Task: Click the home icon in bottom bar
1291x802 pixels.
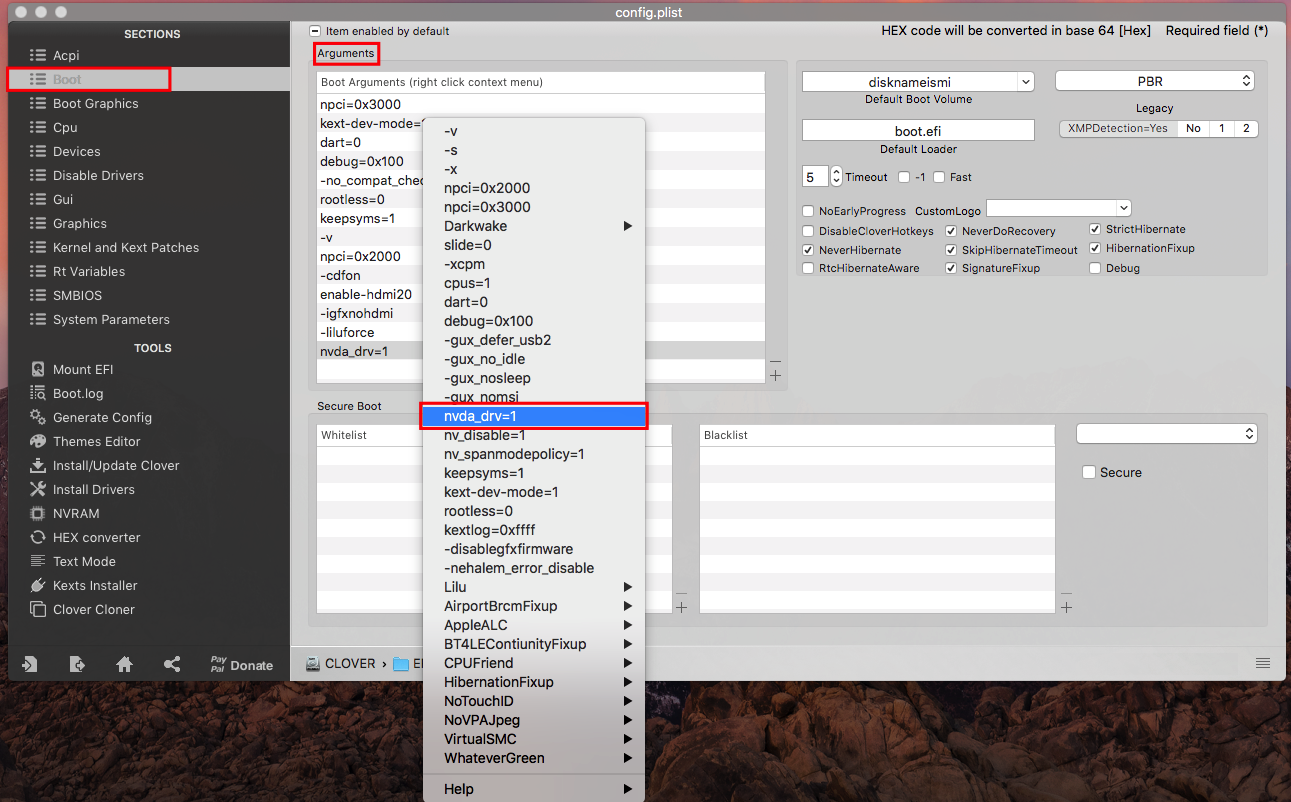Action: (124, 664)
